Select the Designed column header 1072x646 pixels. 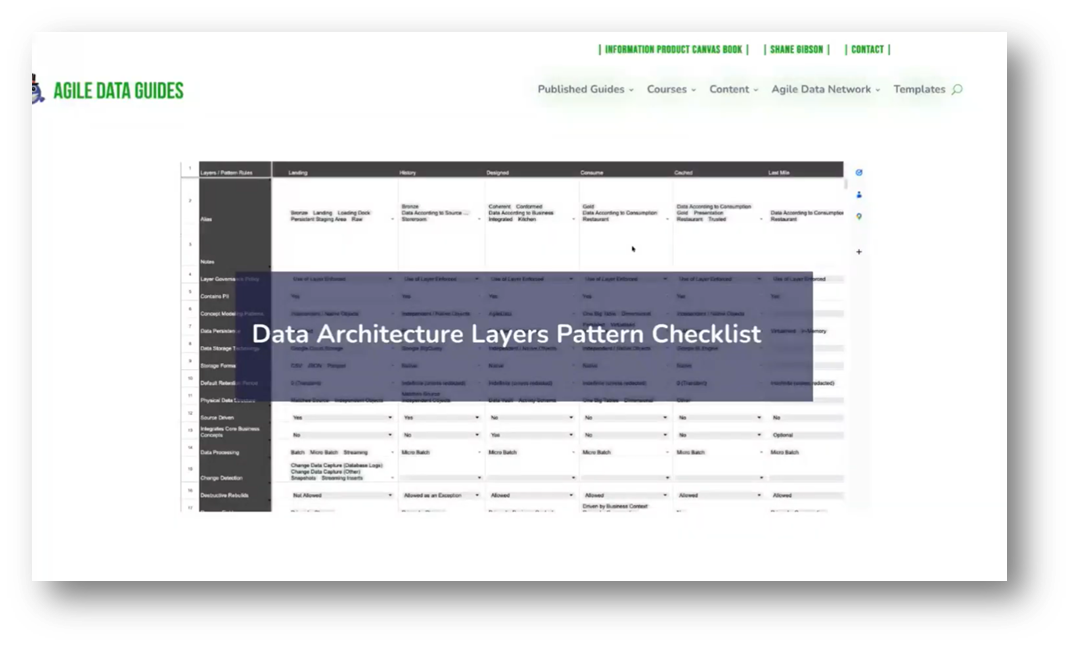pyautogui.click(x=498, y=173)
